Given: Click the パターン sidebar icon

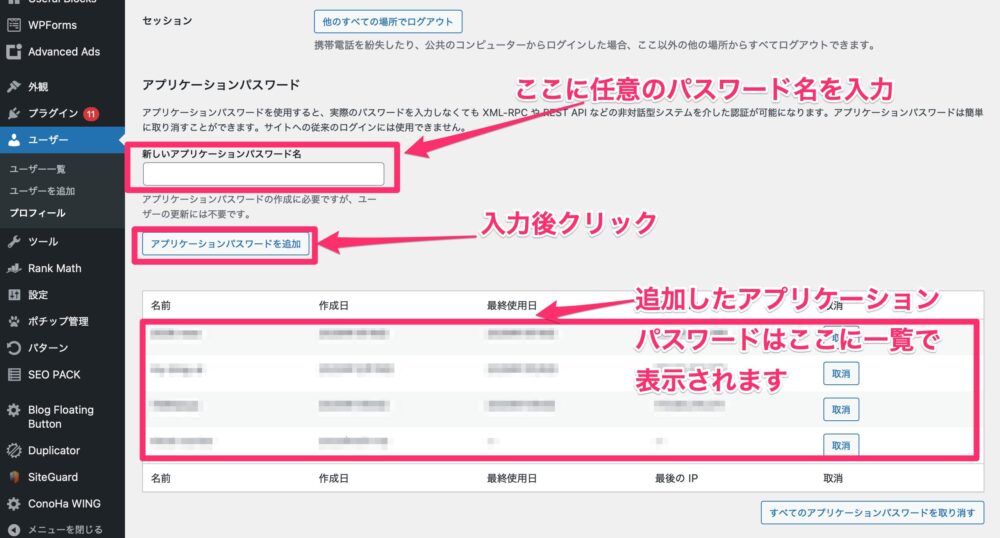Looking at the screenshot, I should point(14,348).
